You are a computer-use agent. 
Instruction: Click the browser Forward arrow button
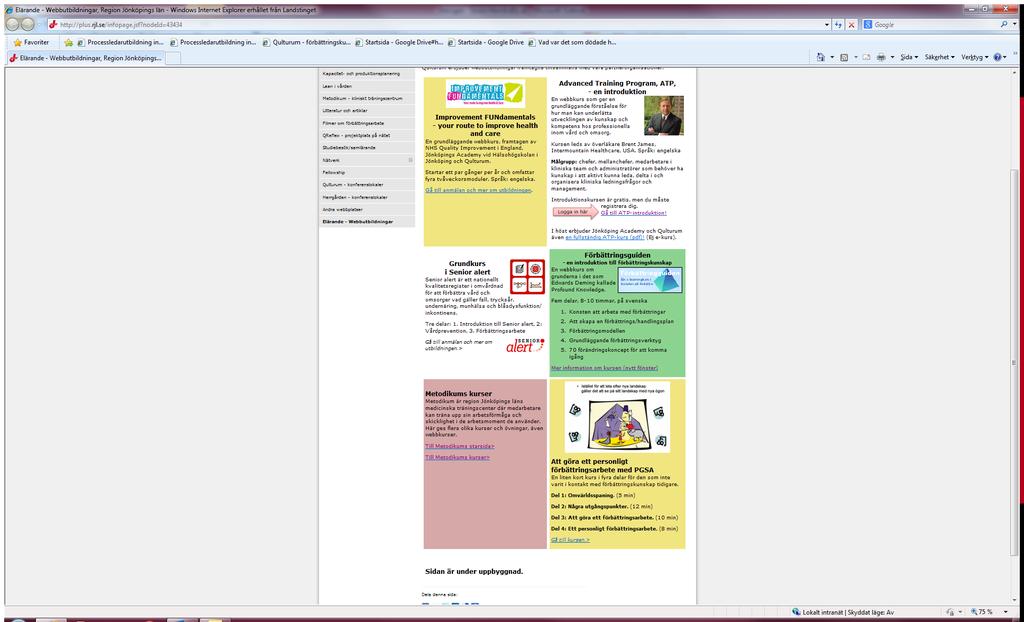[x=29, y=24]
